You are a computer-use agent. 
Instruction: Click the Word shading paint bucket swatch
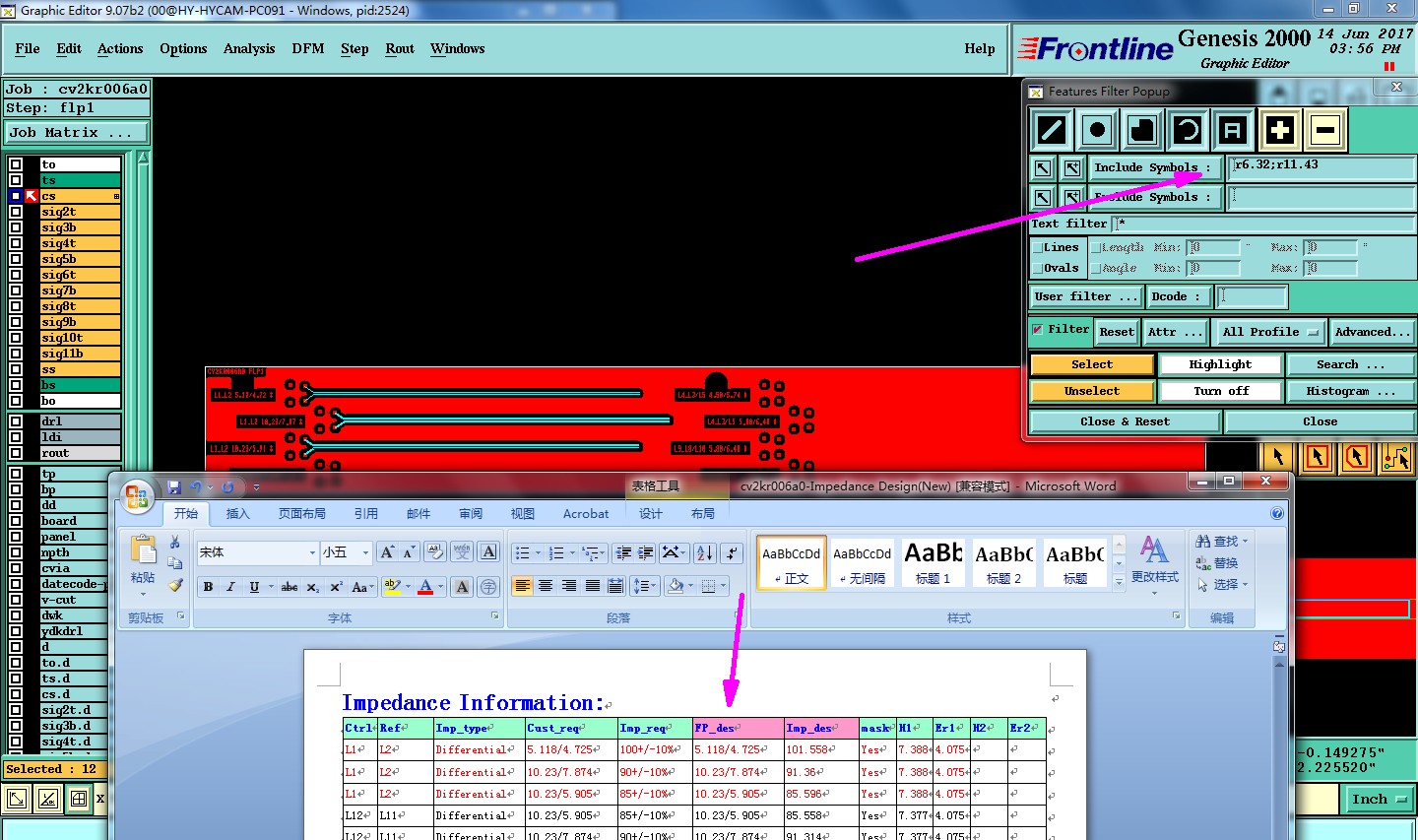click(x=676, y=586)
